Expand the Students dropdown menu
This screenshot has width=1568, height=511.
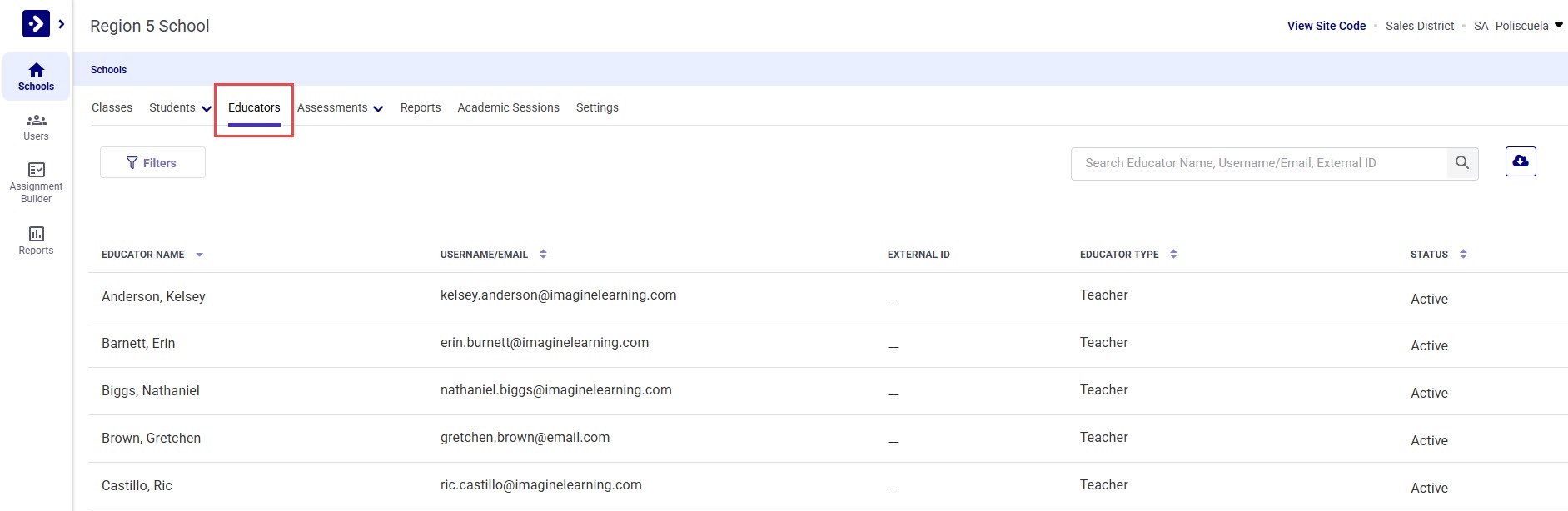tap(180, 108)
